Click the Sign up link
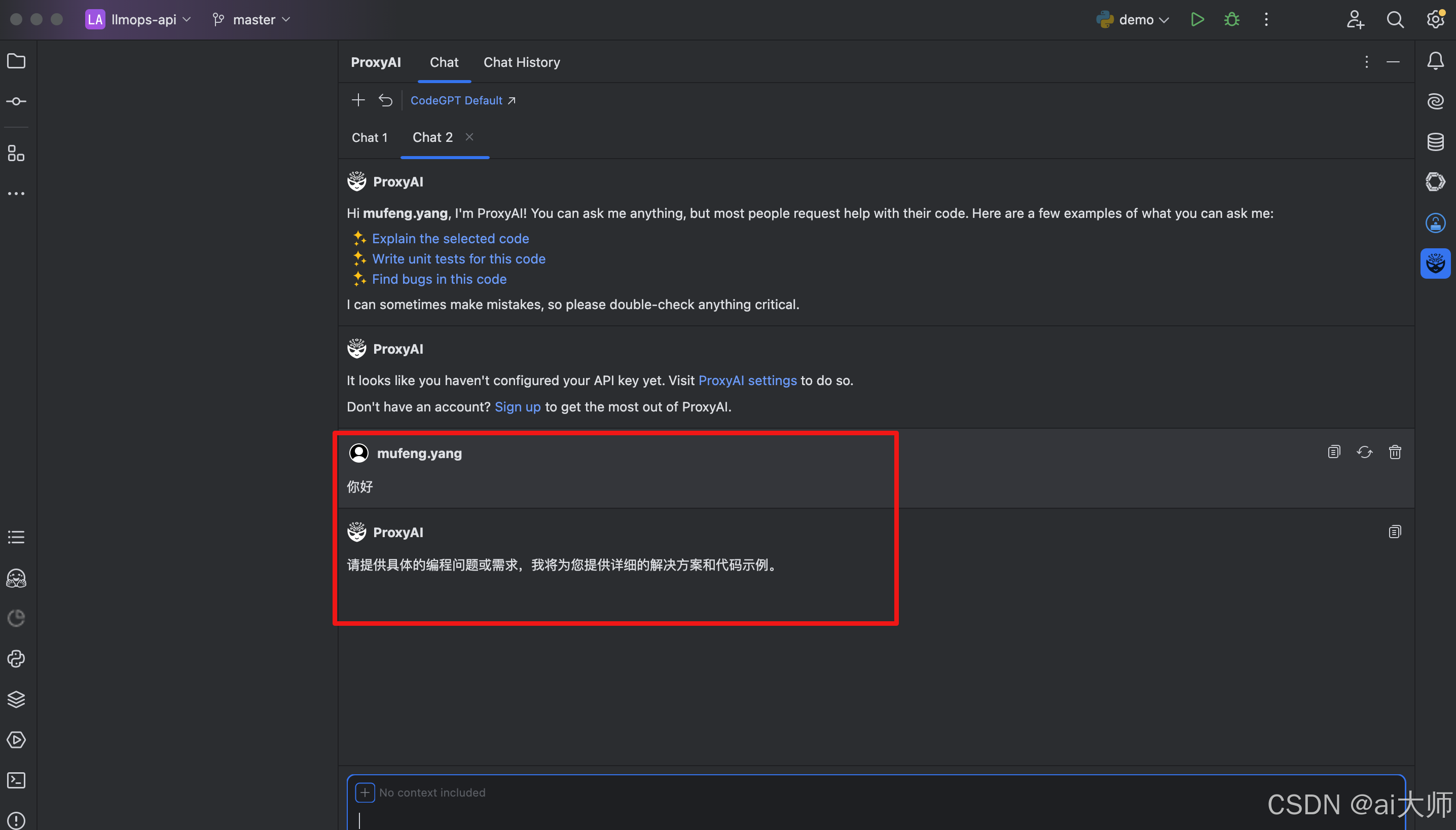The width and height of the screenshot is (1456, 830). coord(517,406)
